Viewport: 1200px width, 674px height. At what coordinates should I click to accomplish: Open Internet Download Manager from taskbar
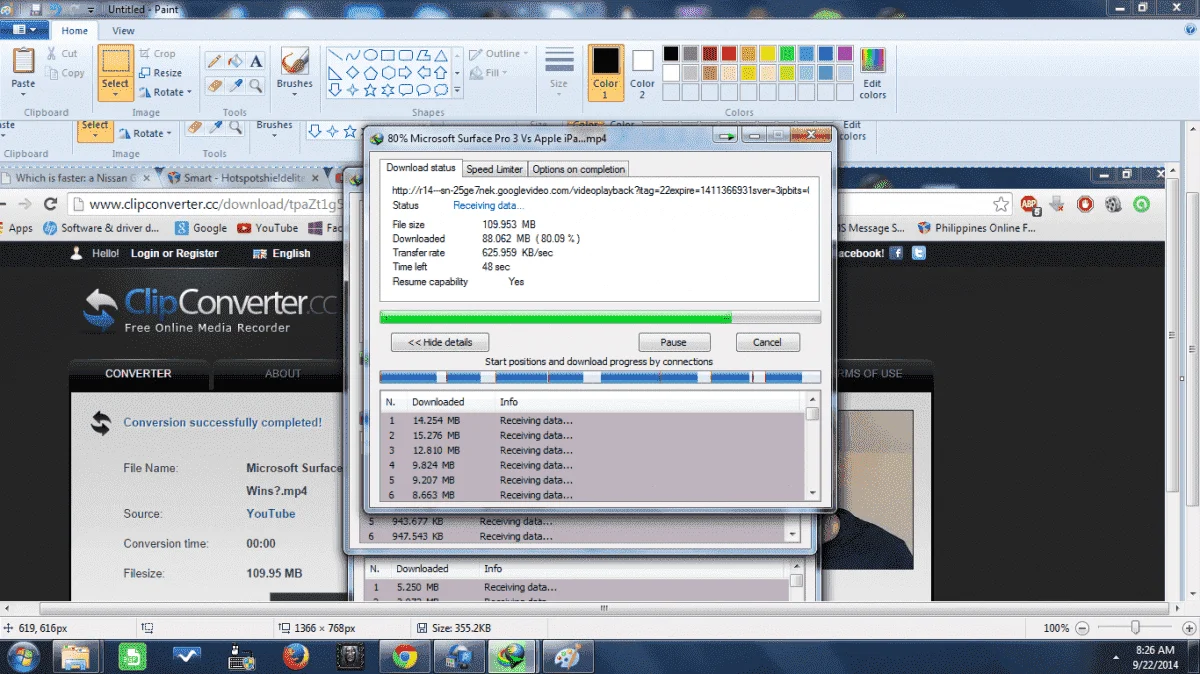coord(513,657)
